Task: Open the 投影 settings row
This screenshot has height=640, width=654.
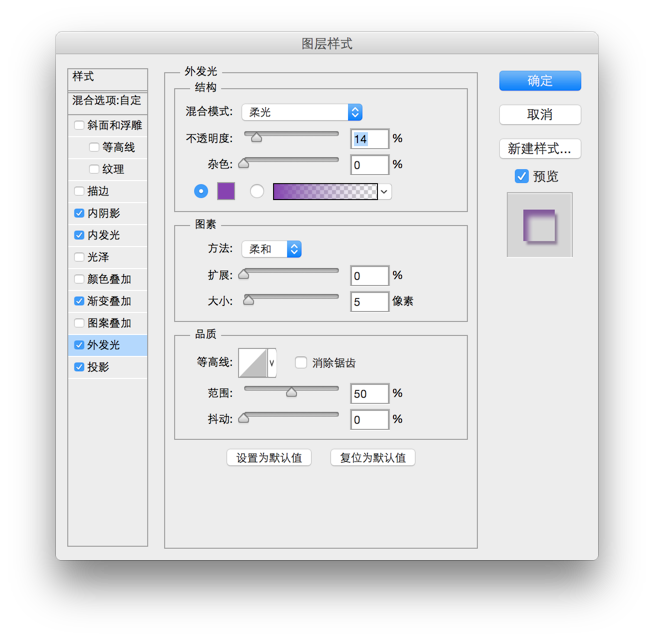Action: pyautogui.click(x=108, y=367)
